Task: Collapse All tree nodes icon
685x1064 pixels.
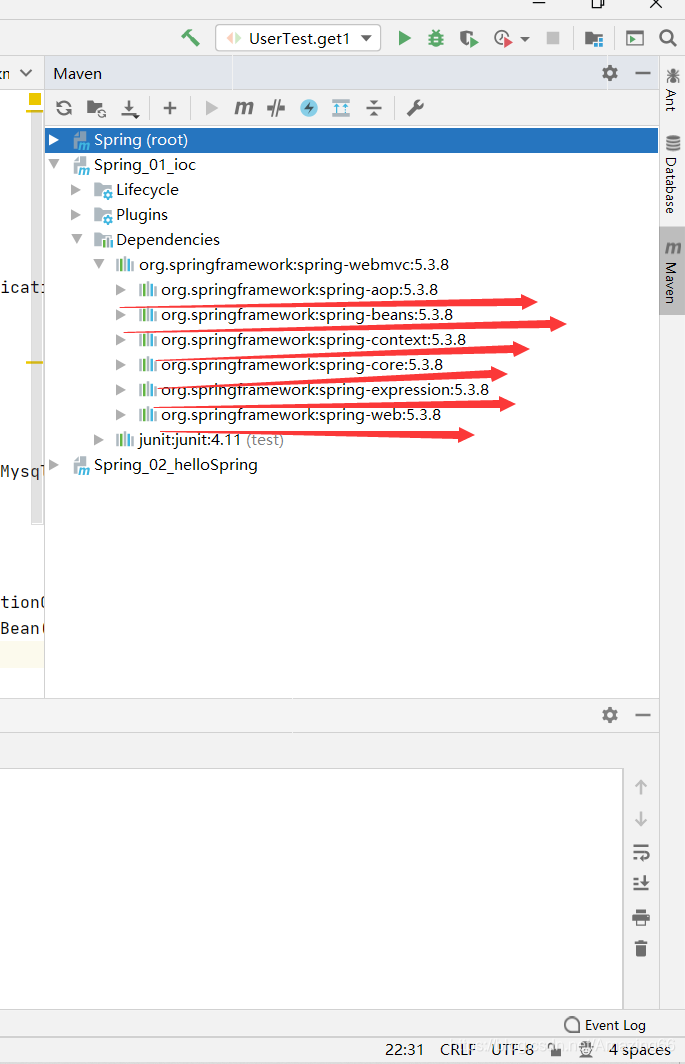Action: coord(374,108)
